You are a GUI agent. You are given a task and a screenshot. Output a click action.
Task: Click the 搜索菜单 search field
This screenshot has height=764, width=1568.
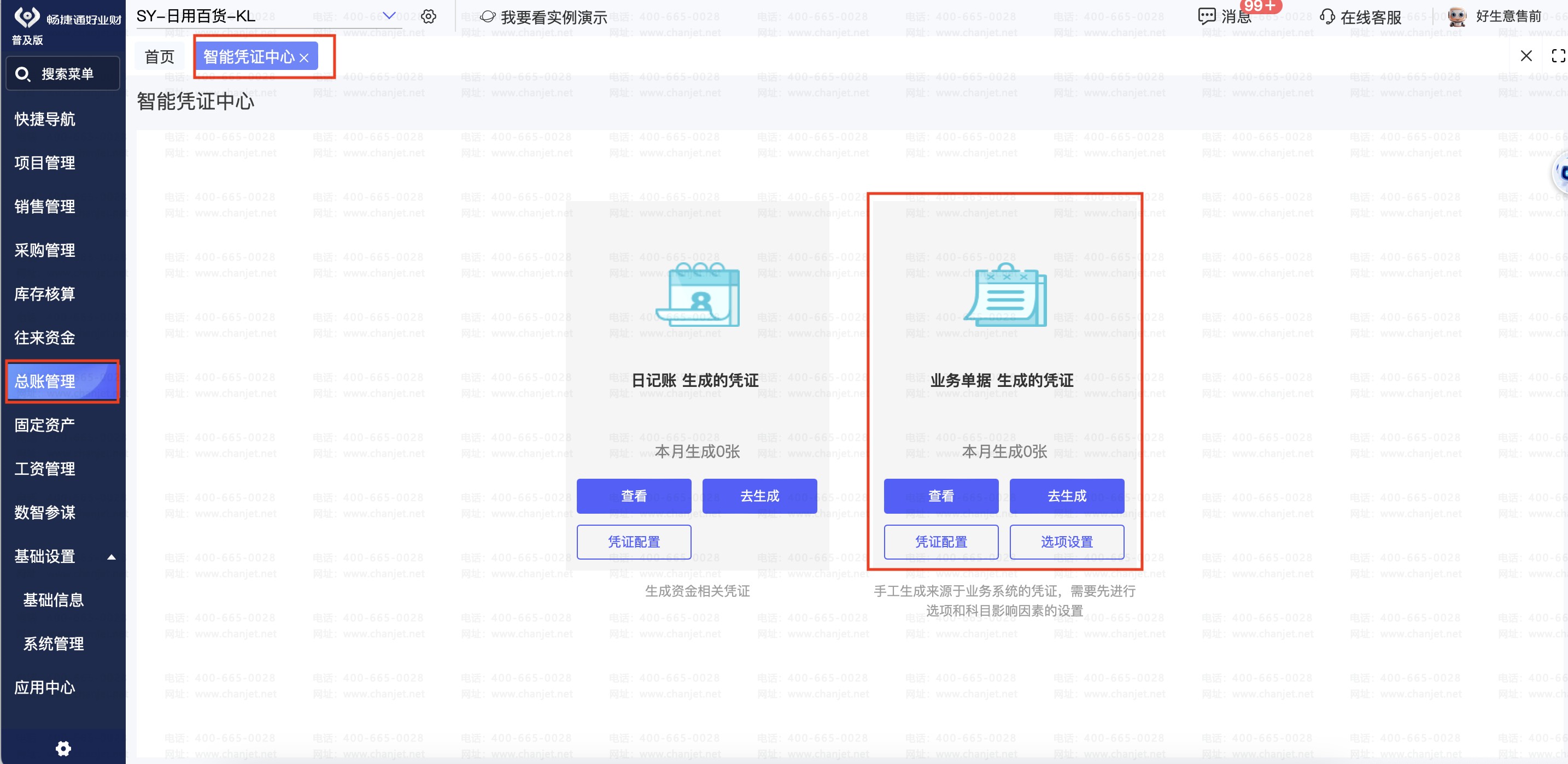(63, 74)
